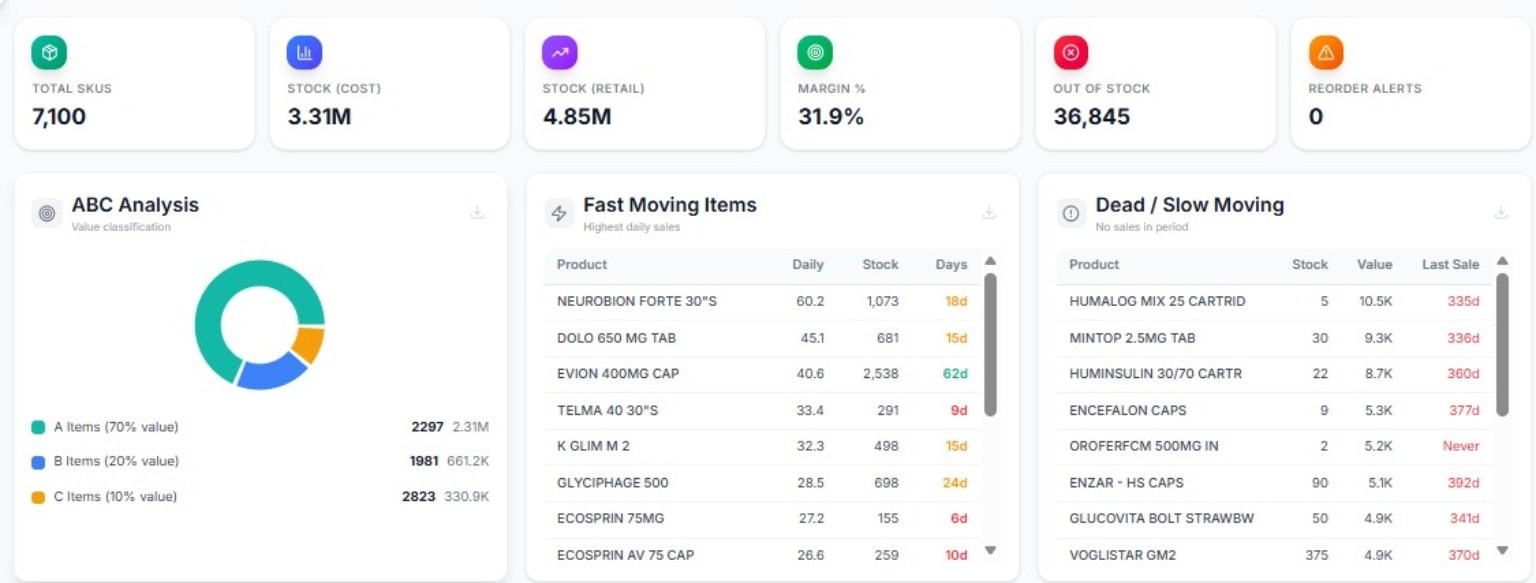The image size is (1536, 583).
Task: Click the Fast Moving Items lightning icon
Action: (559, 213)
